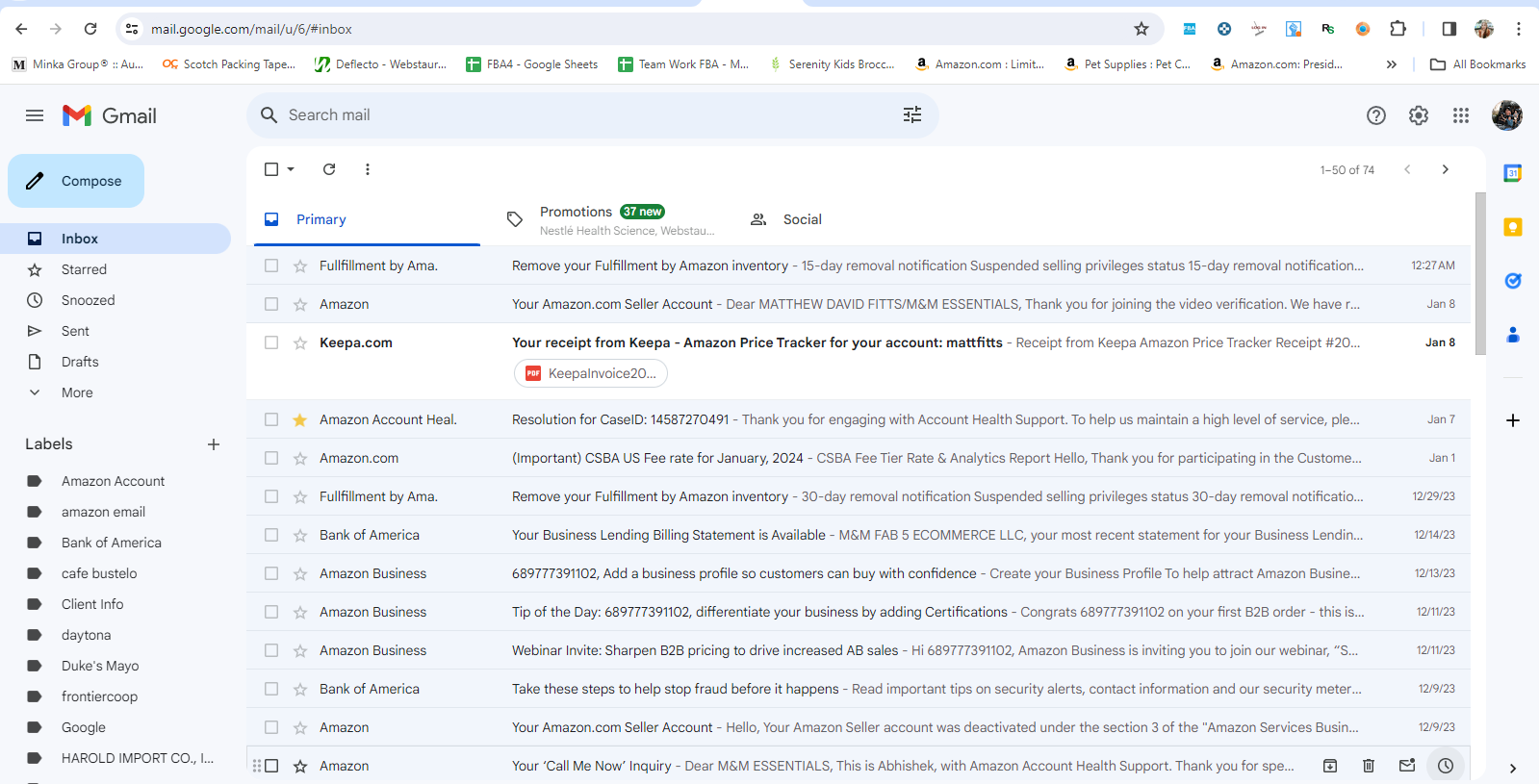Image resolution: width=1539 pixels, height=784 pixels.
Task: Open the Gmail main menu hamburger icon
Action: (x=35, y=115)
